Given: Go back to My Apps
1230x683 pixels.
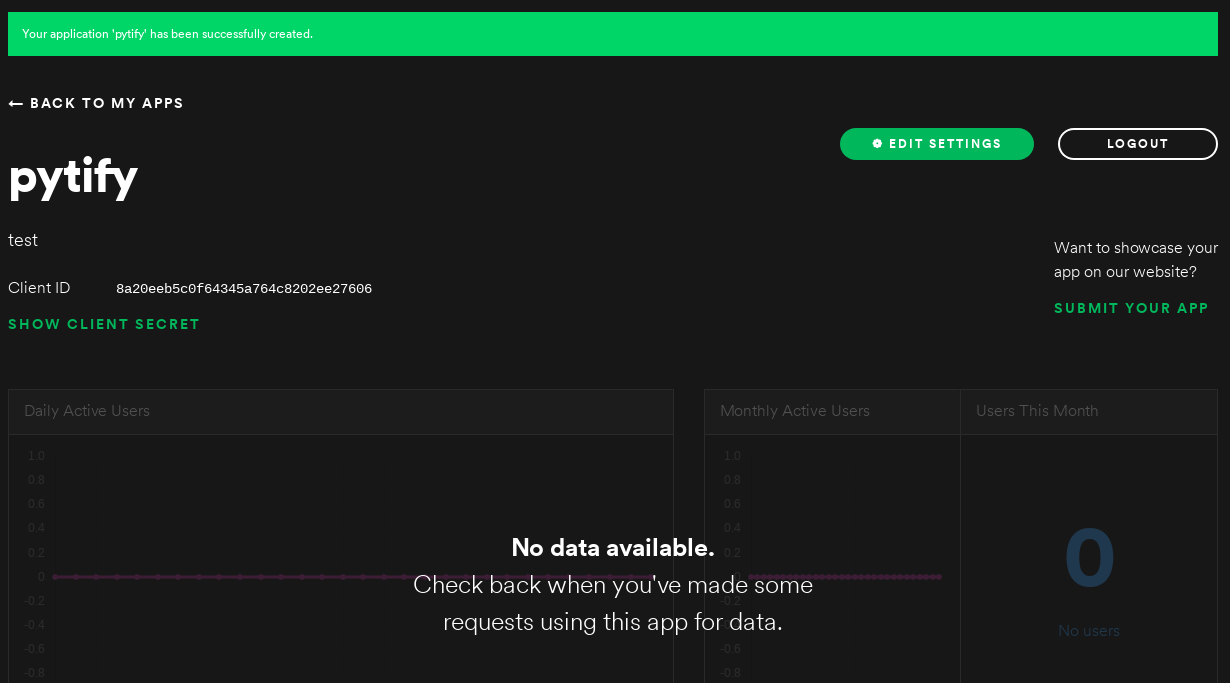Looking at the screenshot, I should (x=106, y=104).
